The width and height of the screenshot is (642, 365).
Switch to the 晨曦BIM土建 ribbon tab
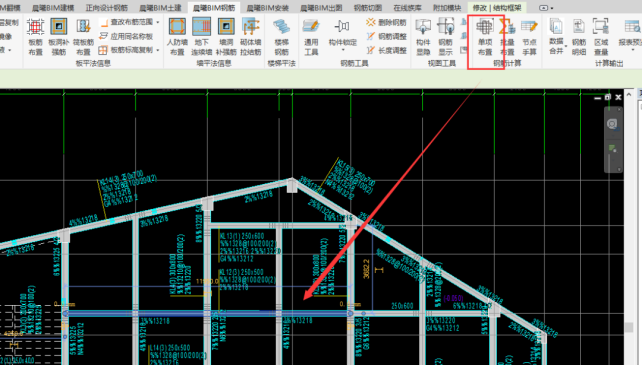(160, 8)
